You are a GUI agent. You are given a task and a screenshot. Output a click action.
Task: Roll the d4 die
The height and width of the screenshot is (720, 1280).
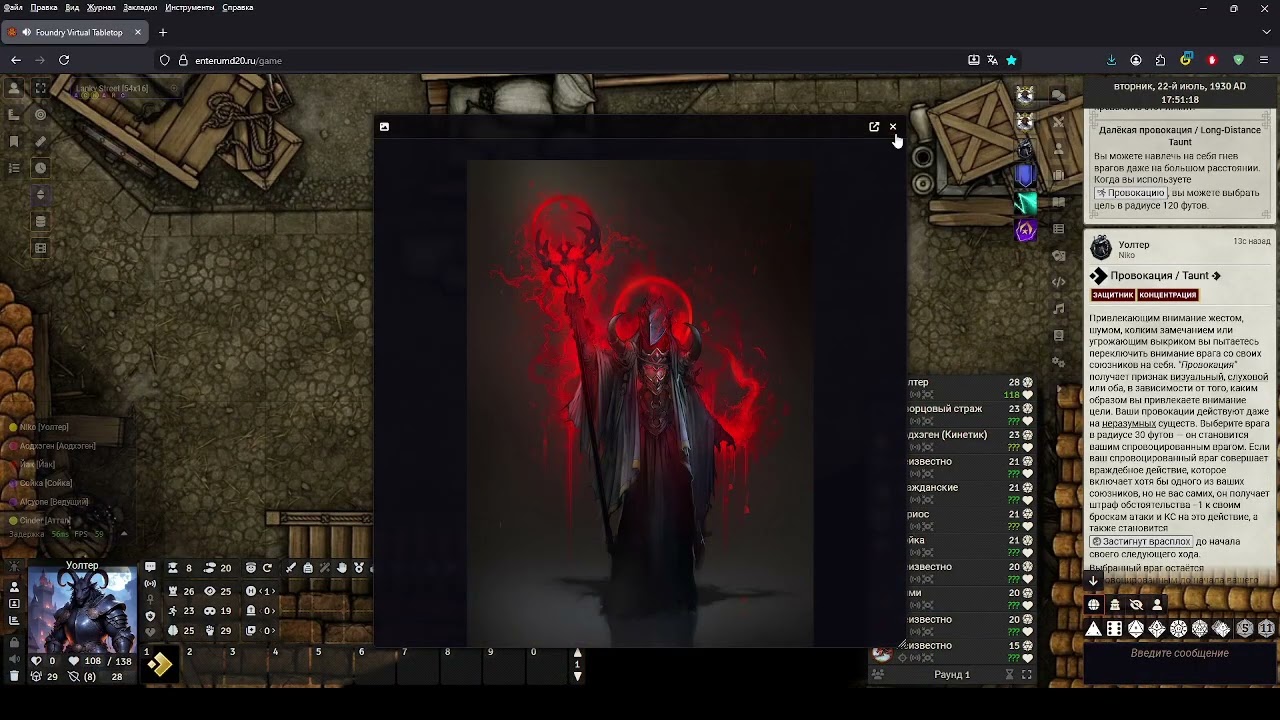[x=1094, y=629]
